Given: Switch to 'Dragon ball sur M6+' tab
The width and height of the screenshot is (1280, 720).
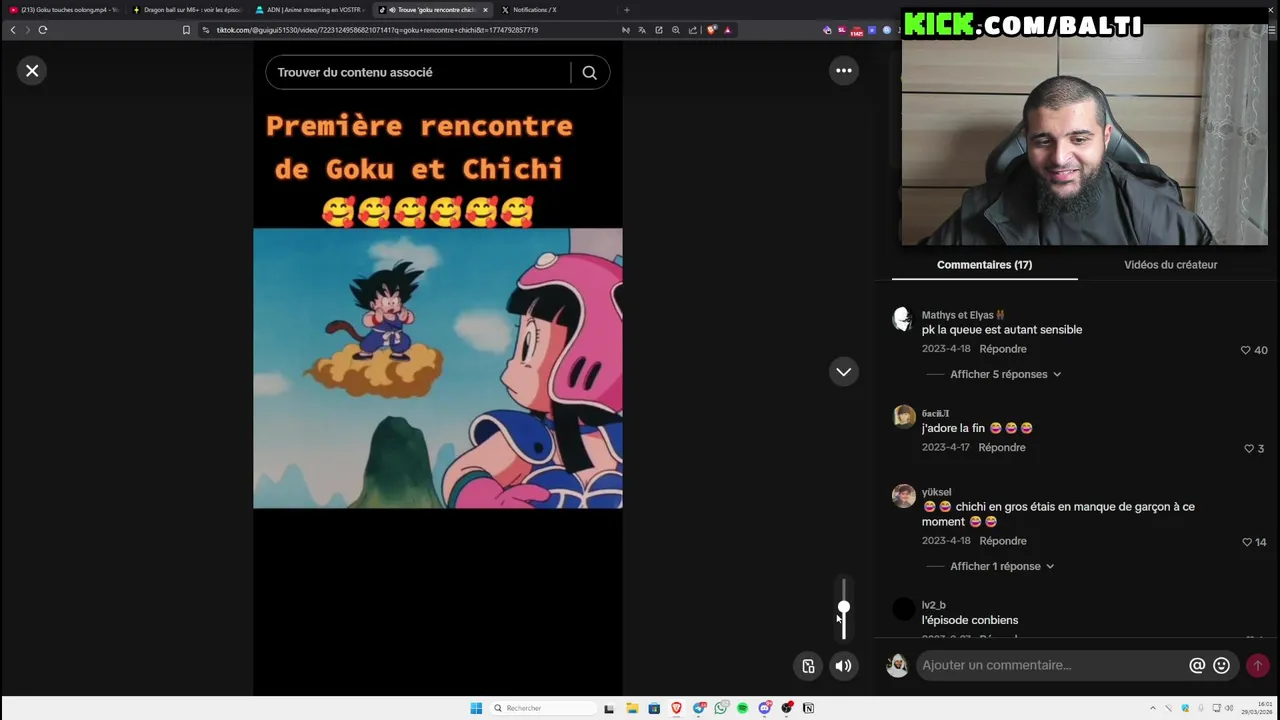Looking at the screenshot, I should (187, 10).
